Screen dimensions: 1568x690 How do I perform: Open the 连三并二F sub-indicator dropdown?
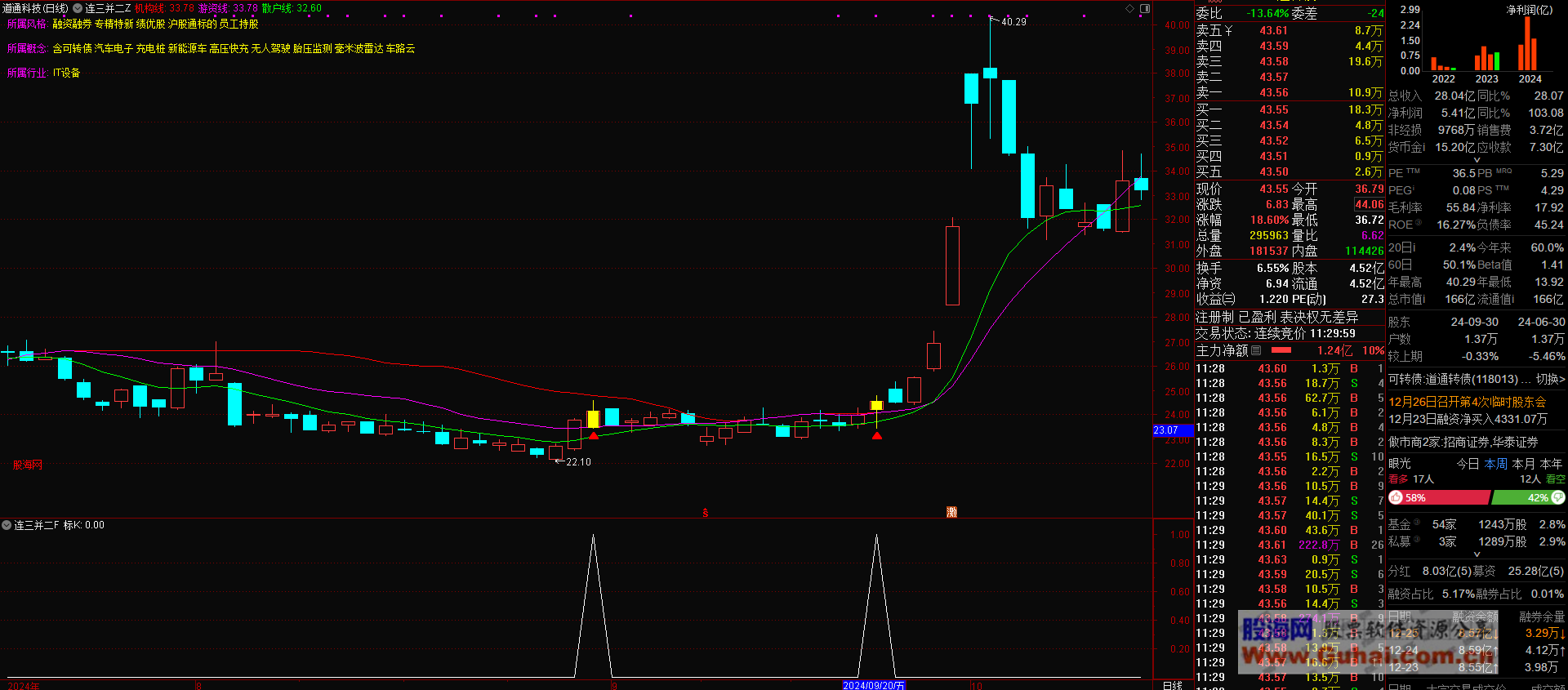coord(7,525)
